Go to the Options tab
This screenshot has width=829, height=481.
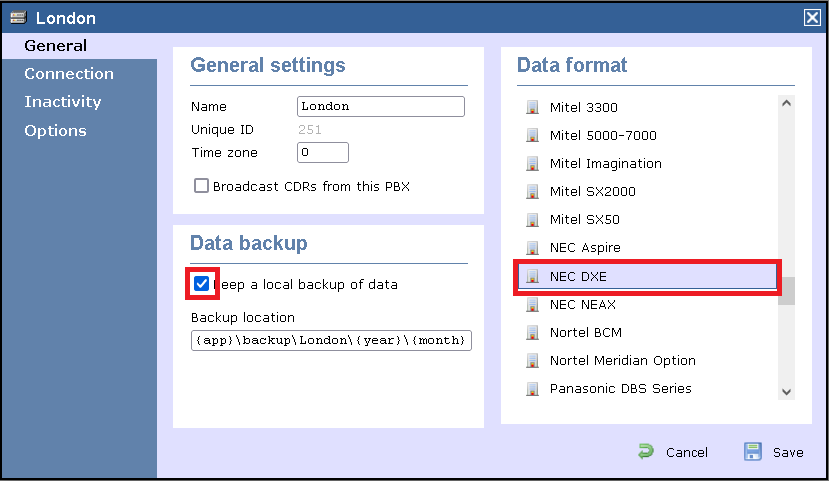click(x=55, y=131)
